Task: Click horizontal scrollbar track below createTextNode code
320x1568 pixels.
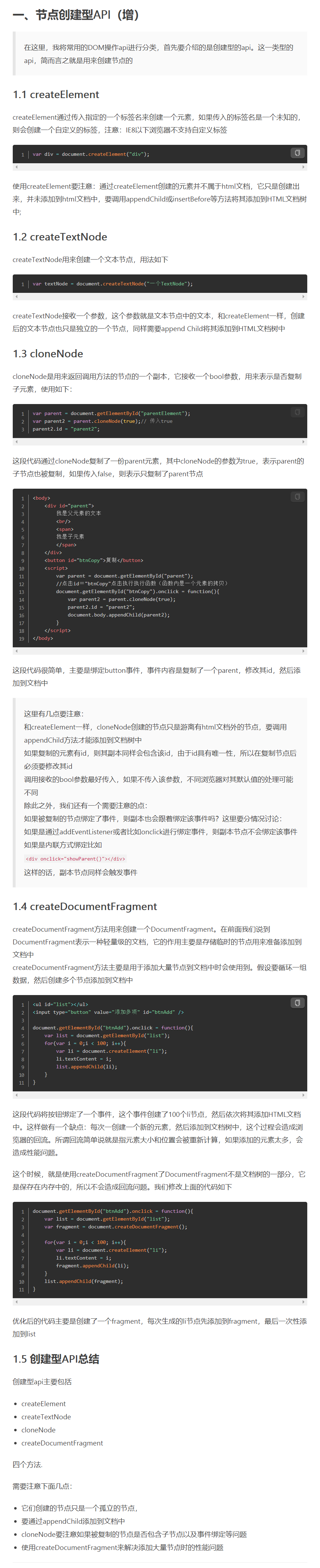Action: click(x=160, y=296)
